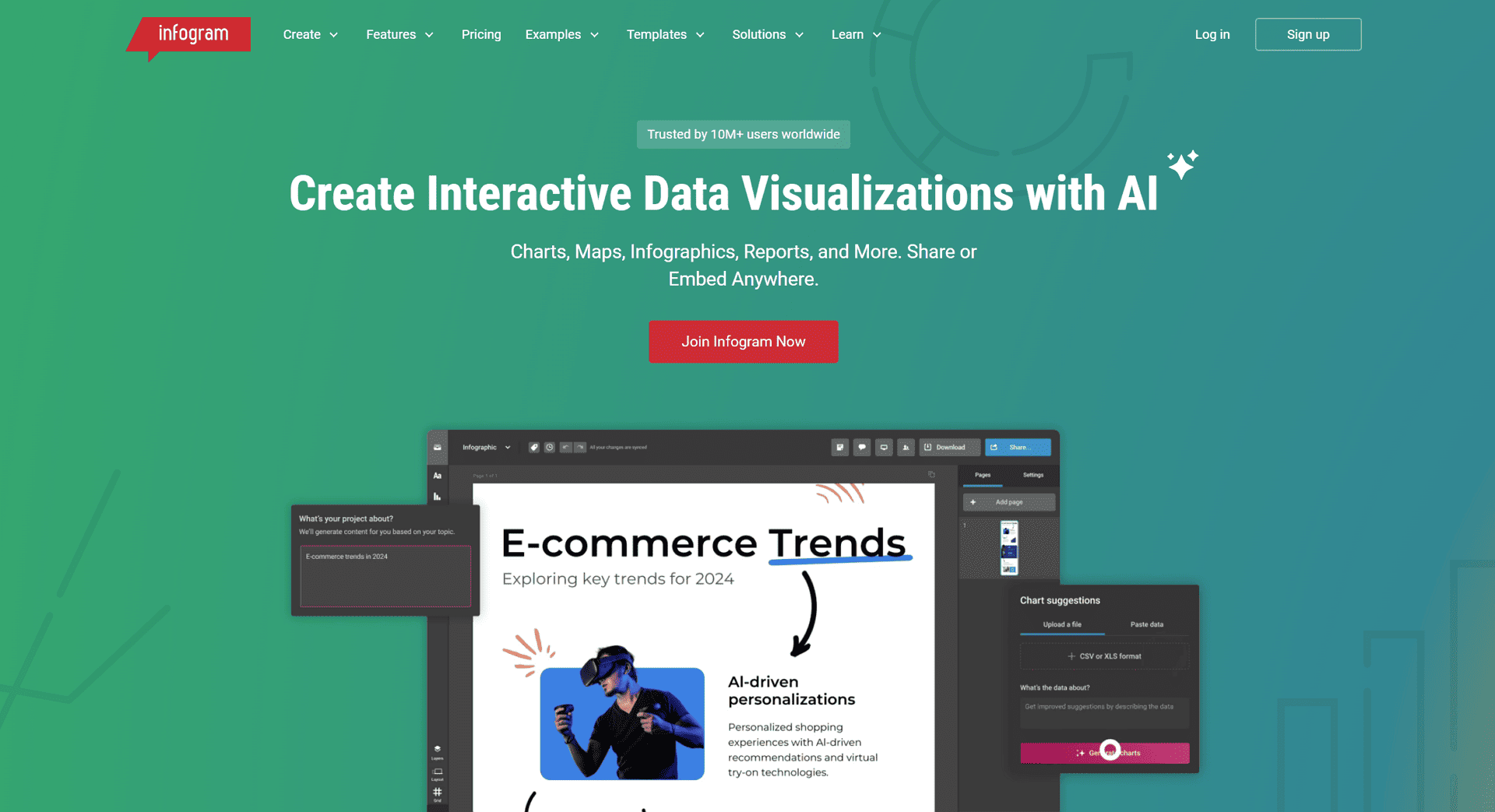Open the notes icon in editor toolbar
The height and width of the screenshot is (812, 1495).
tap(840, 448)
